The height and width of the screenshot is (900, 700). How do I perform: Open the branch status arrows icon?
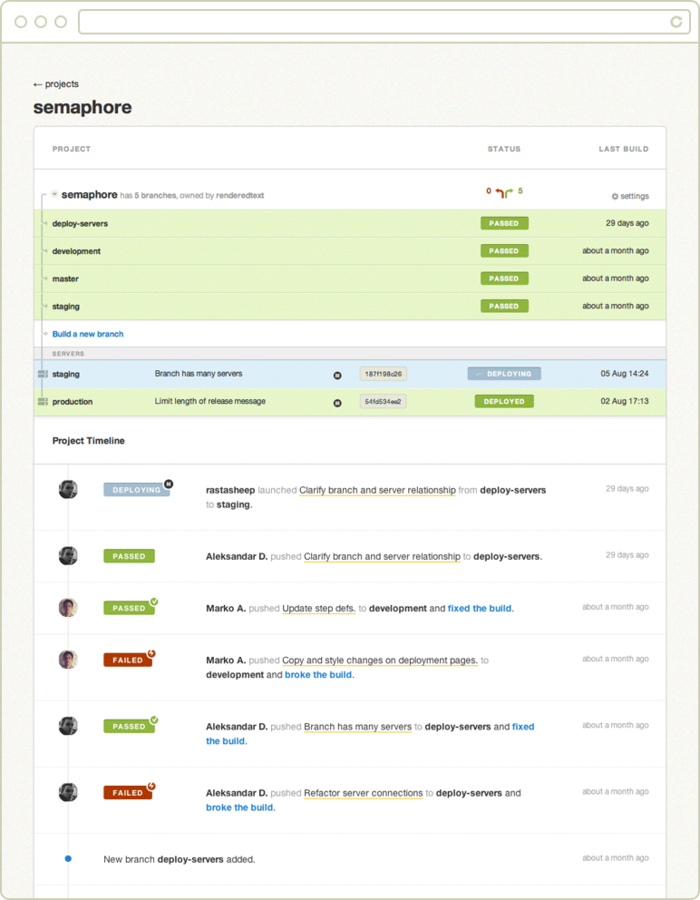pos(504,193)
